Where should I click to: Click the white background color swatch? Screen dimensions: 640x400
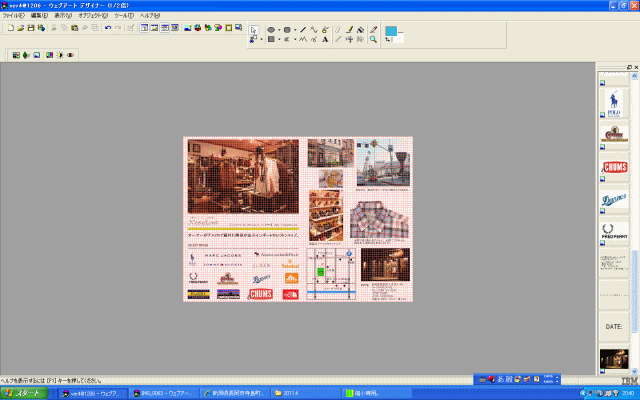click(x=398, y=38)
